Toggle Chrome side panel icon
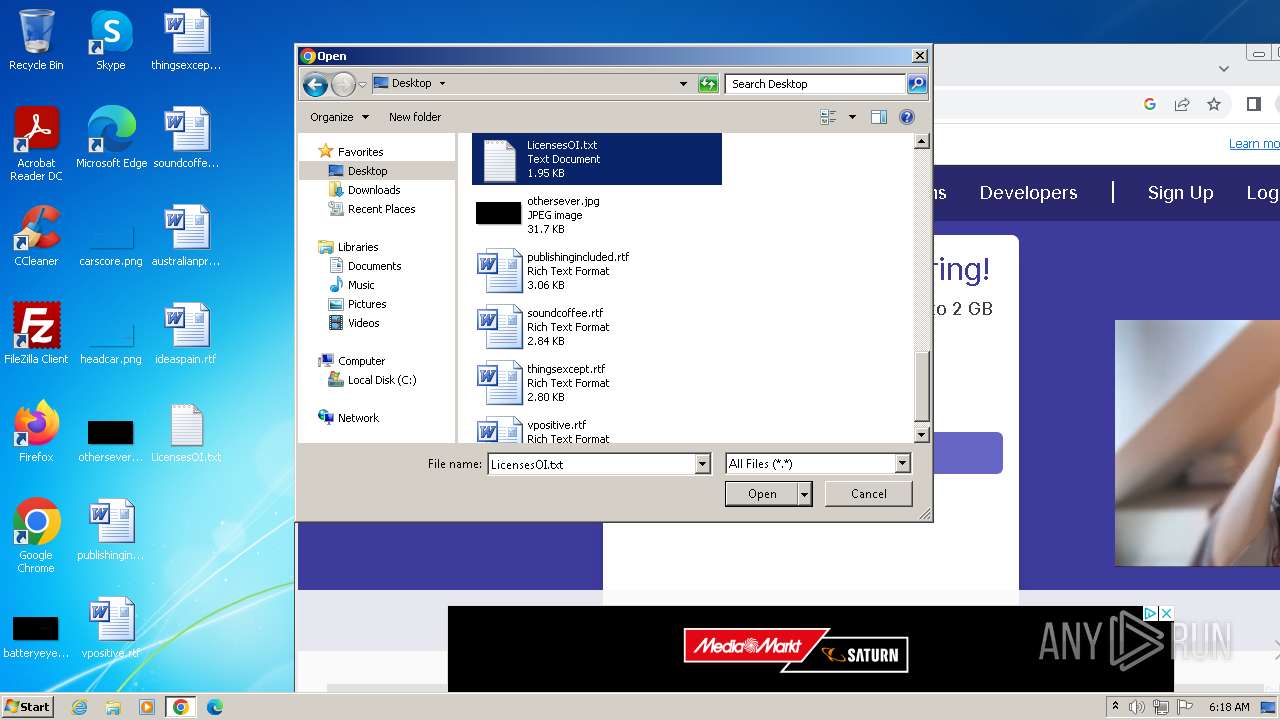The height and width of the screenshot is (720, 1280). coord(1254,104)
